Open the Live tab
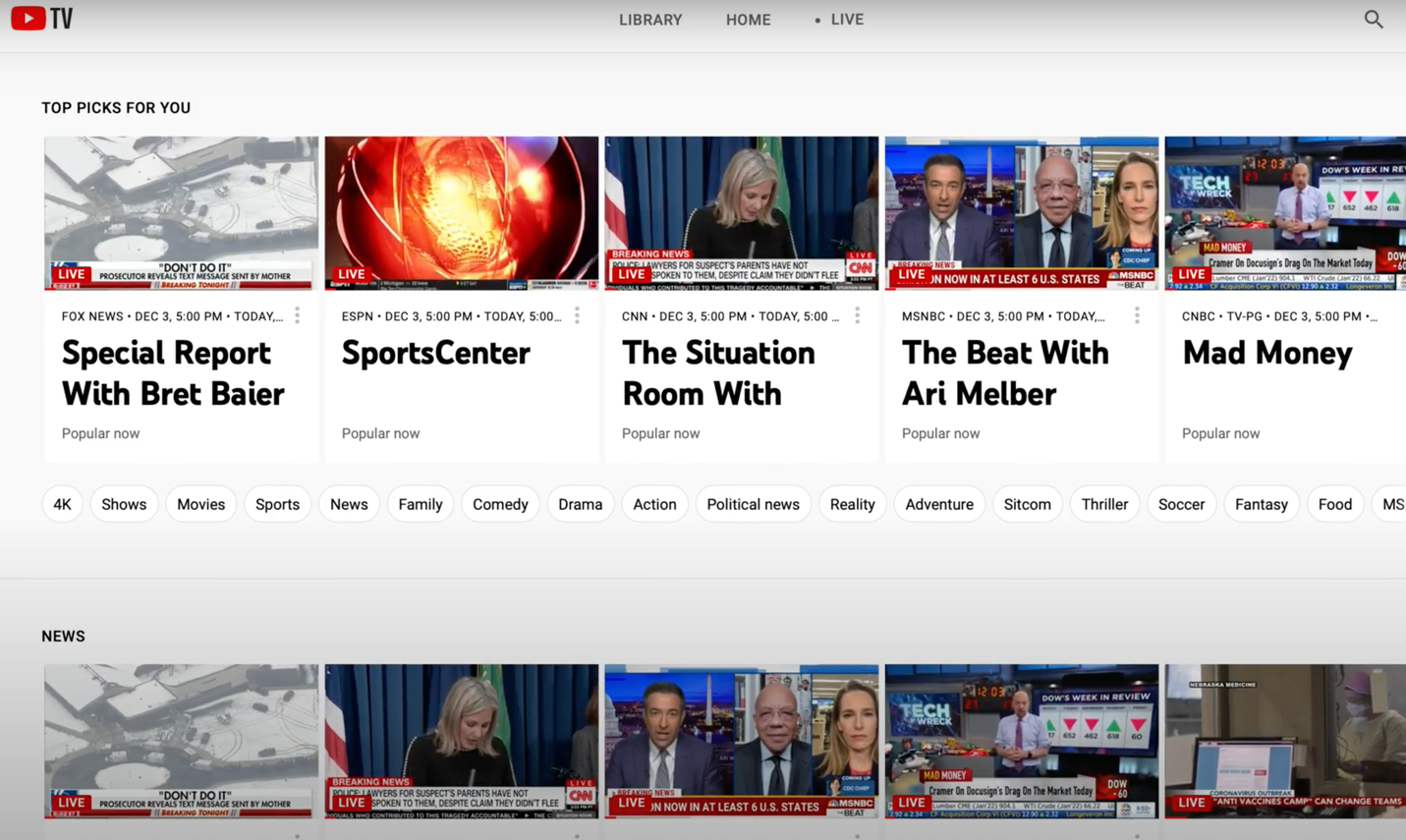 coord(839,20)
